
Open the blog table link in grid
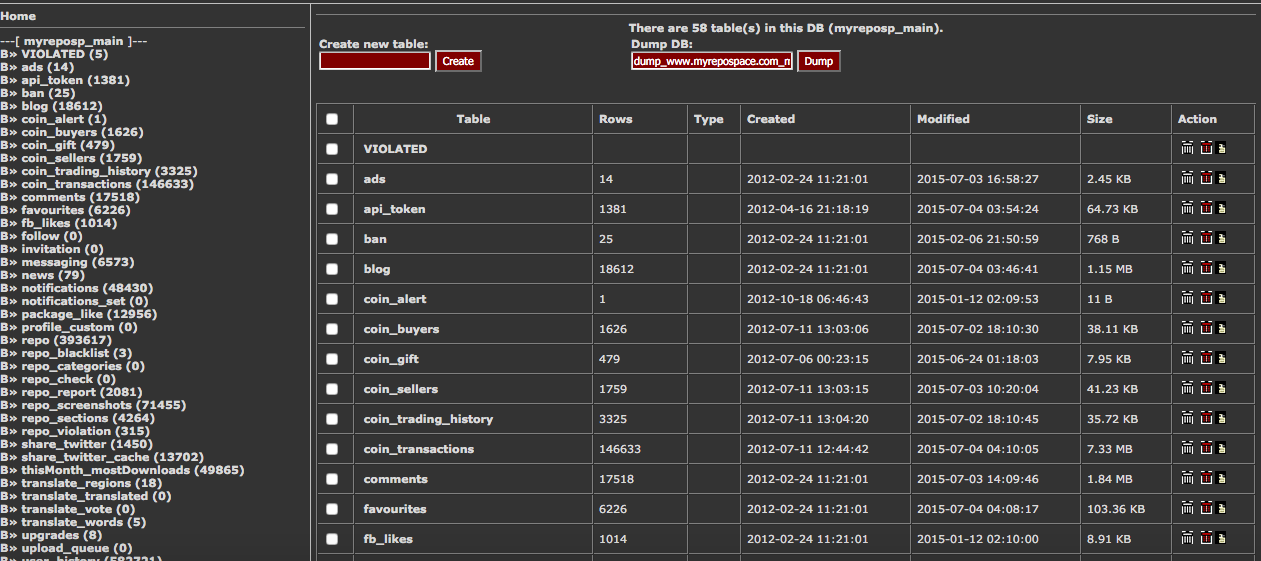pos(377,269)
